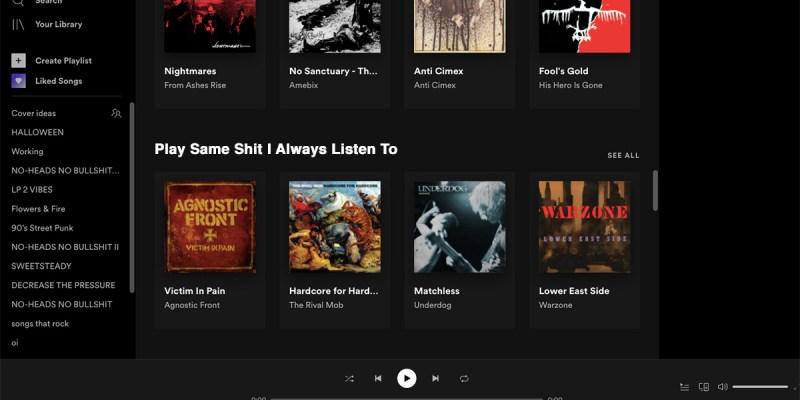Go to The Rival Mob artist link
This screenshot has width=800, height=400.
coord(316,305)
